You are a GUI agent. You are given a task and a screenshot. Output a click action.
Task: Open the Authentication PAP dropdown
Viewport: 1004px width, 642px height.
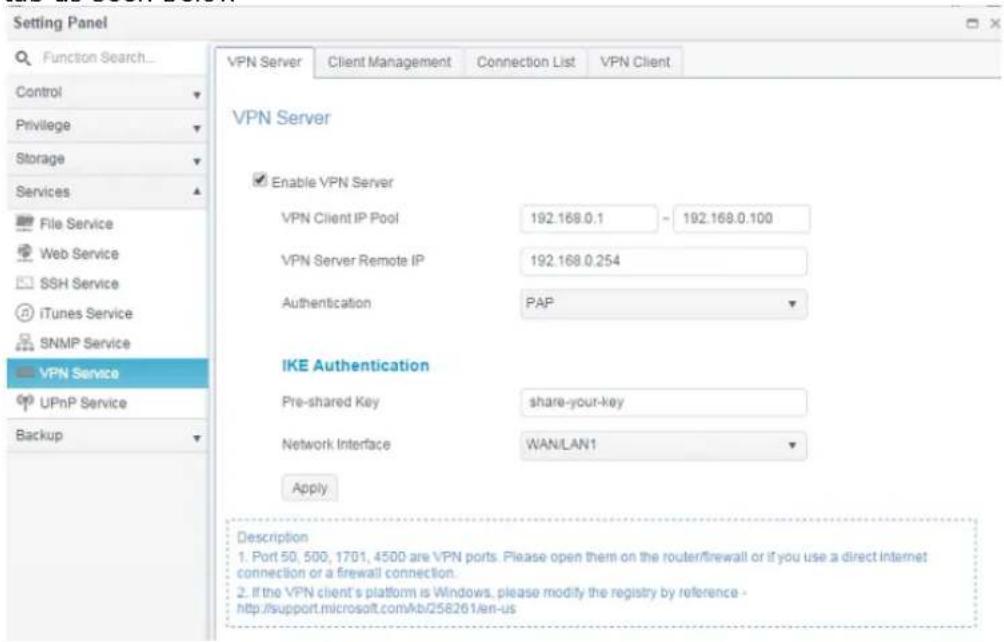click(663, 303)
